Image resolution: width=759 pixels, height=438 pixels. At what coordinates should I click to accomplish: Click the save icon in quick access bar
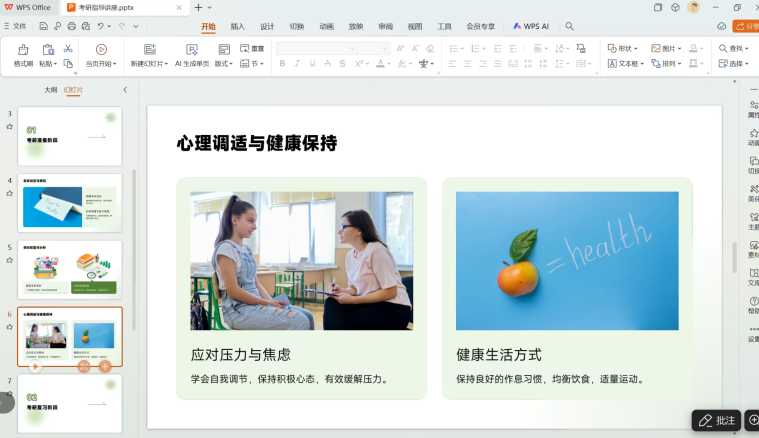tap(45, 26)
